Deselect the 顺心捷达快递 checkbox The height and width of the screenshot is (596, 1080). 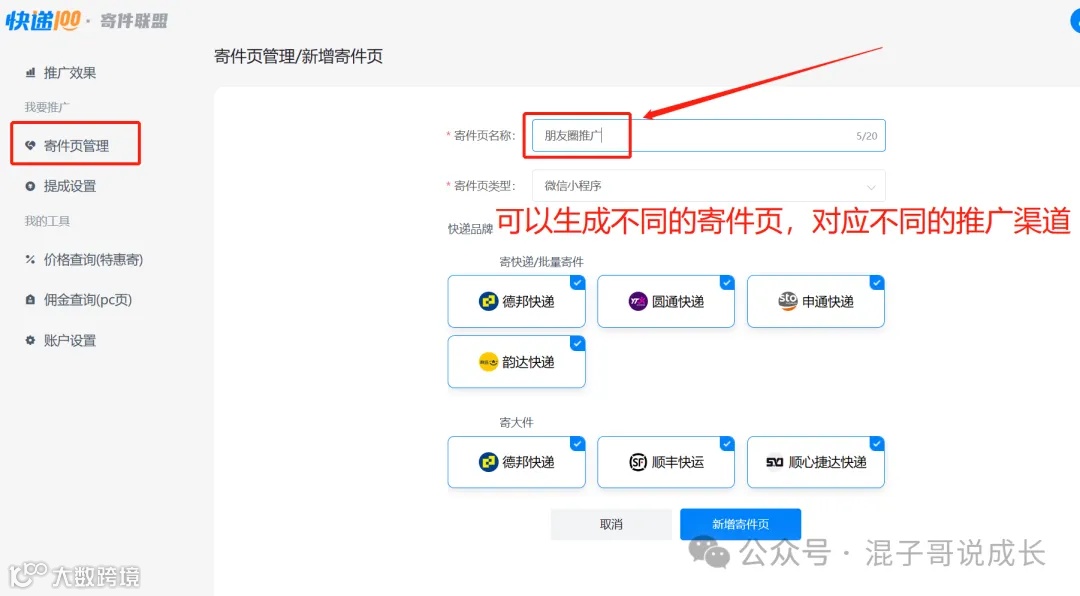pyautogui.click(x=876, y=443)
